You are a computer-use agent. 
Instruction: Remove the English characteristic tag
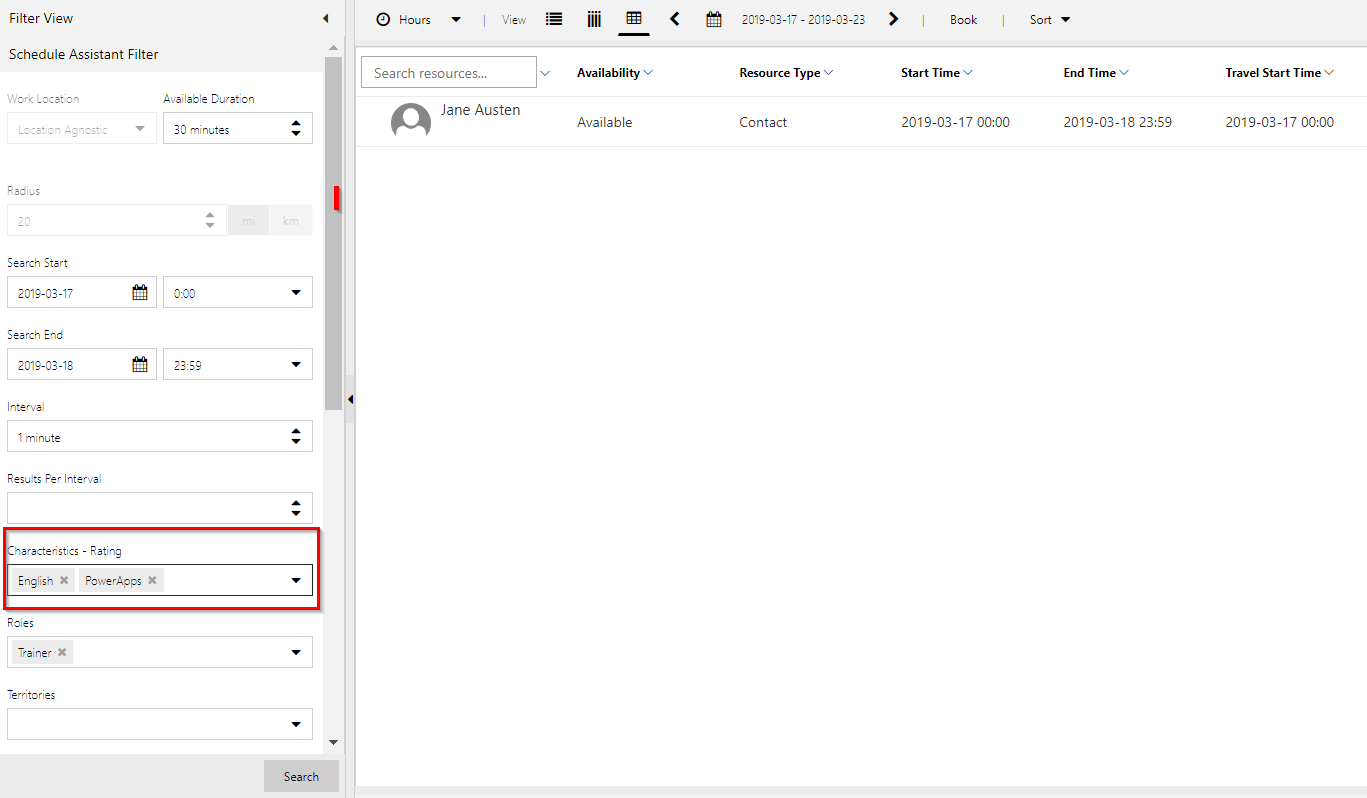[x=64, y=580]
